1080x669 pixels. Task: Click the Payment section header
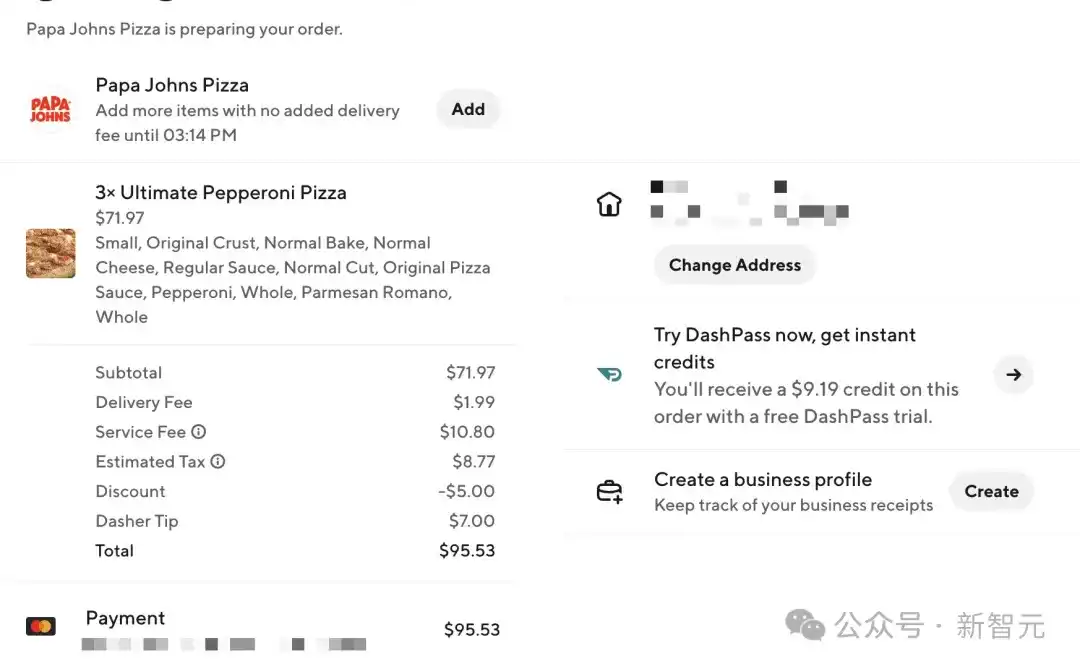[x=125, y=618]
